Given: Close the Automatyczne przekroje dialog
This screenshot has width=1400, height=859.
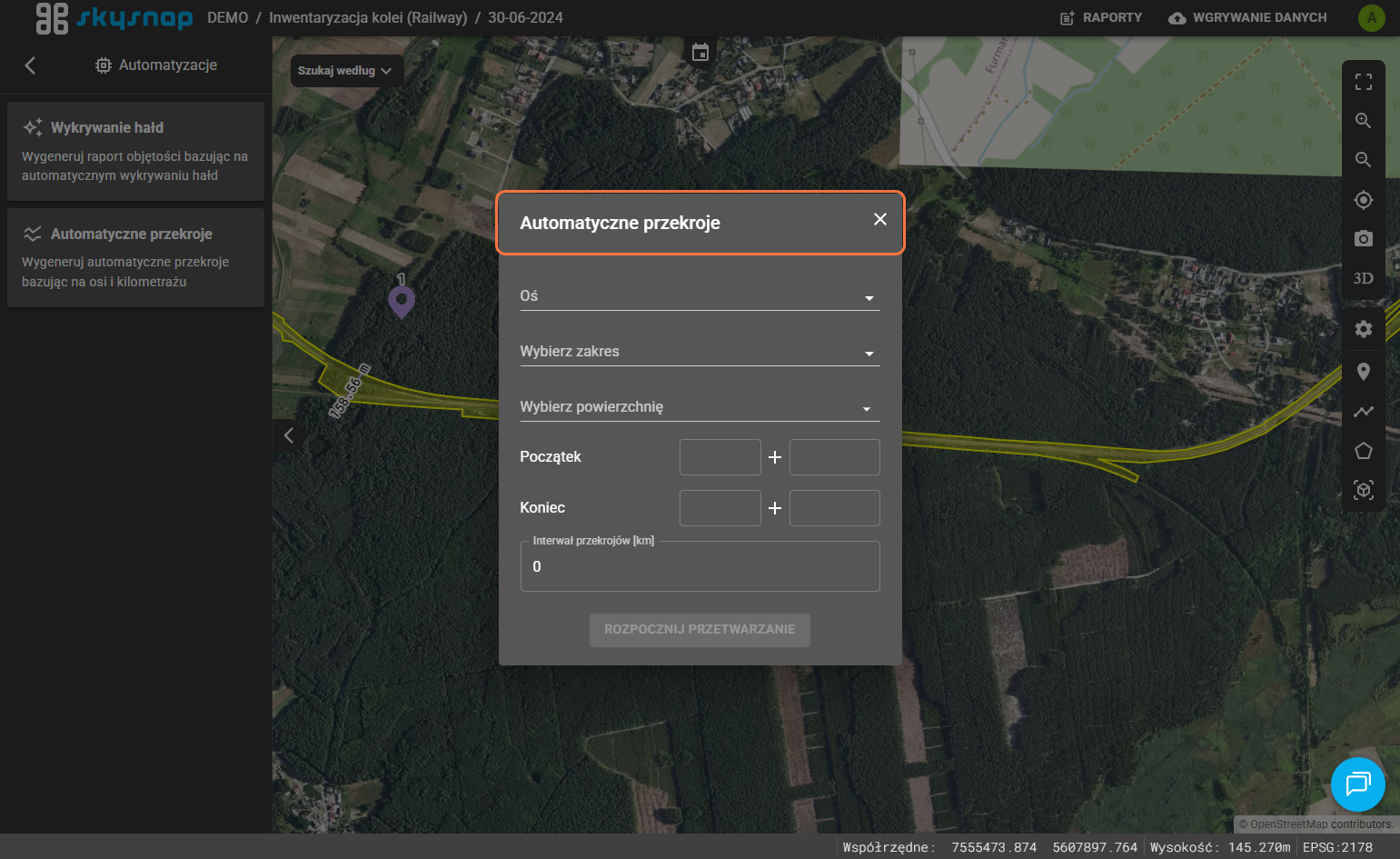Looking at the screenshot, I should tap(879, 219).
